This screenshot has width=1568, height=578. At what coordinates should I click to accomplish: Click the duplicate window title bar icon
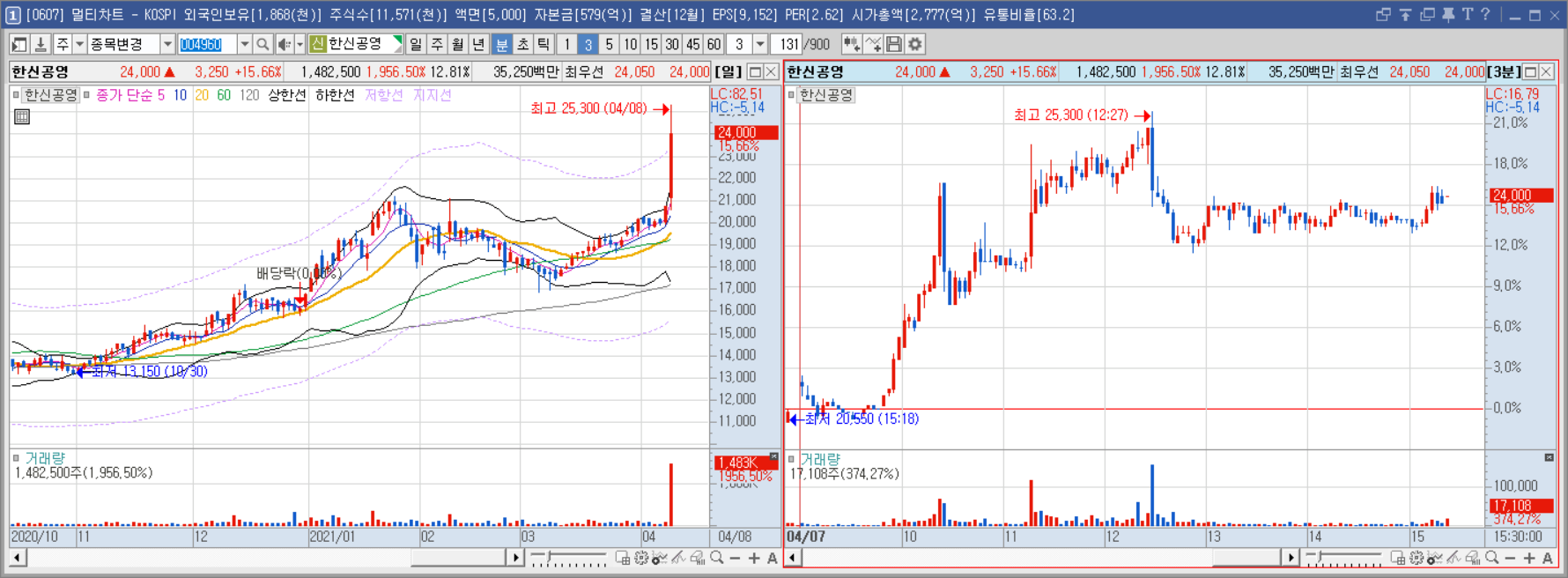point(1427,15)
